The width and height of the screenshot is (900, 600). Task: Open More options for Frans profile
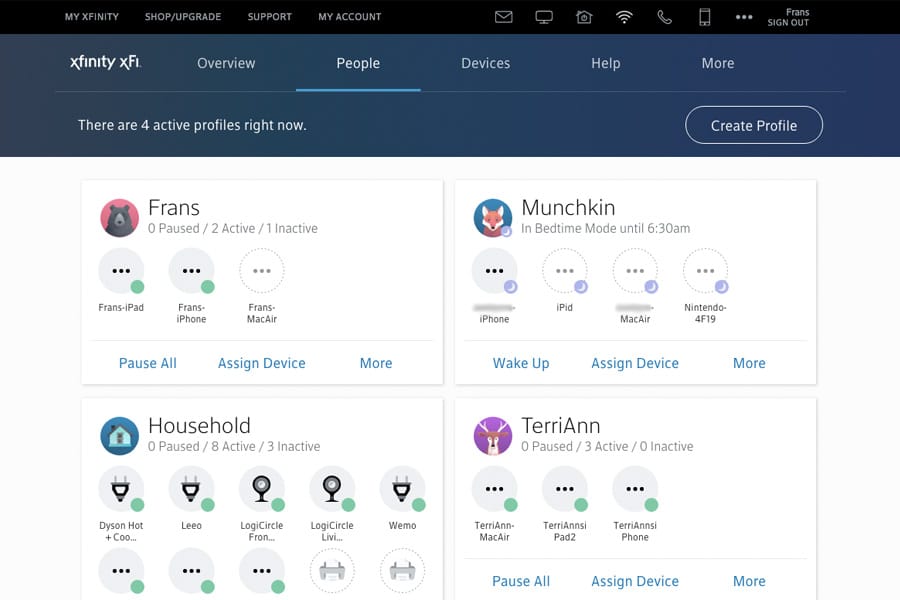[x=376, y=363]
